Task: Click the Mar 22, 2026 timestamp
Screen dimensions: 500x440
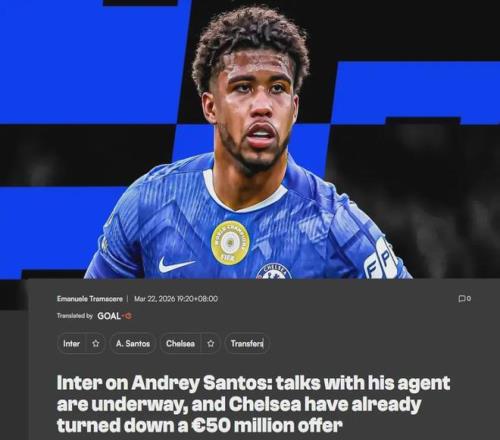Action: [x=176, y=299]
